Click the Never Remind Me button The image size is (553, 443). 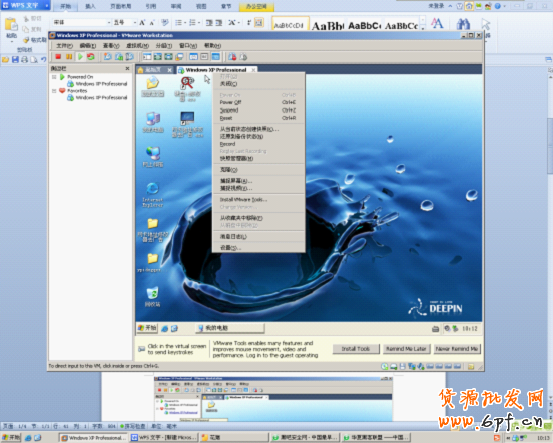456,349
